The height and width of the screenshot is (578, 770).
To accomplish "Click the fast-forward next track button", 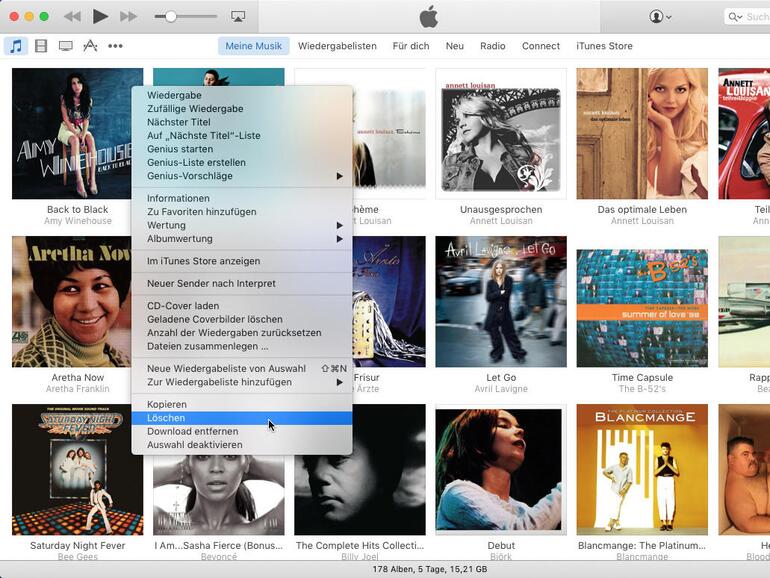I will 128,17.
